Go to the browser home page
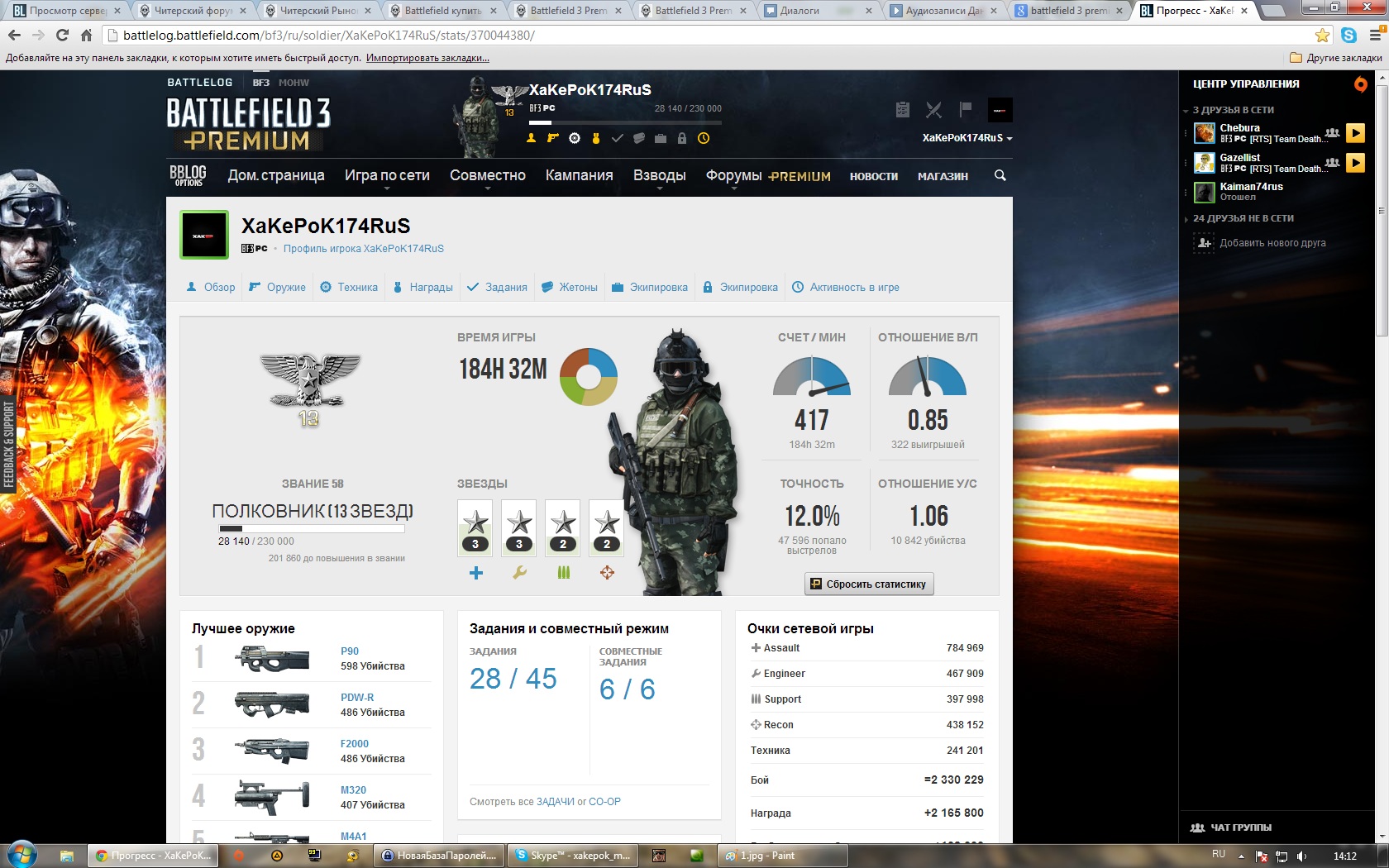Viewport: 1389px width, 868px height. pos(86,36)
